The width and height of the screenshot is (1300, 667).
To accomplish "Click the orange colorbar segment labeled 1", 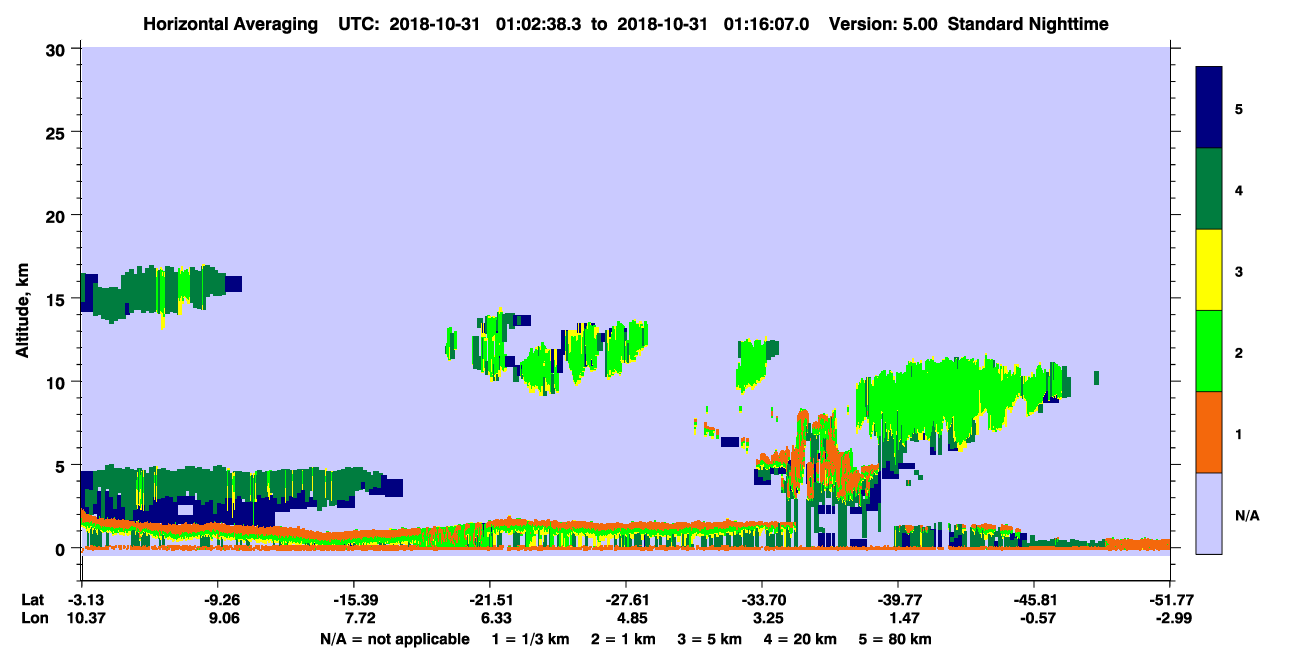I will coord(1209,432).
